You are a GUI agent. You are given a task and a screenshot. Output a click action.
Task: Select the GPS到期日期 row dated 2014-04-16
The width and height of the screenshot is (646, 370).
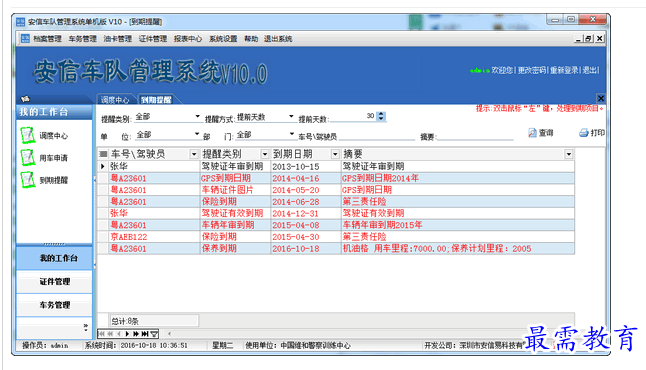pyautogui.click(x=336, y=178)
